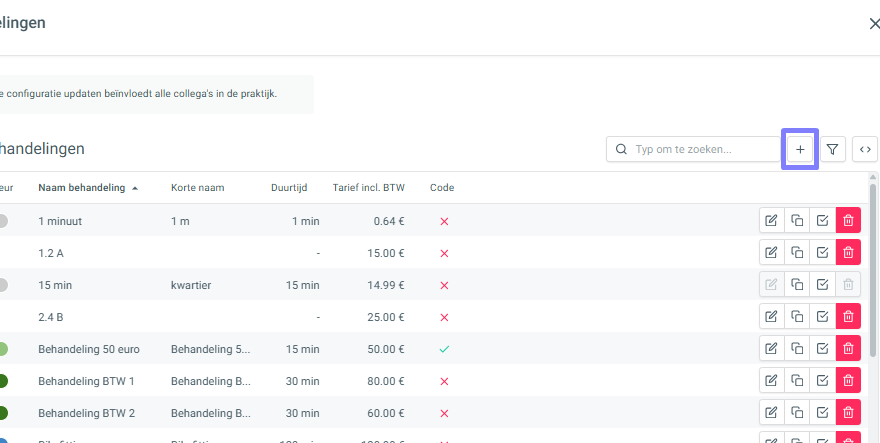This screenshot has height=443, width=880.
Task: Edit the 'Behandeling BTW 2' treatment
Action: tap(771, 413)
